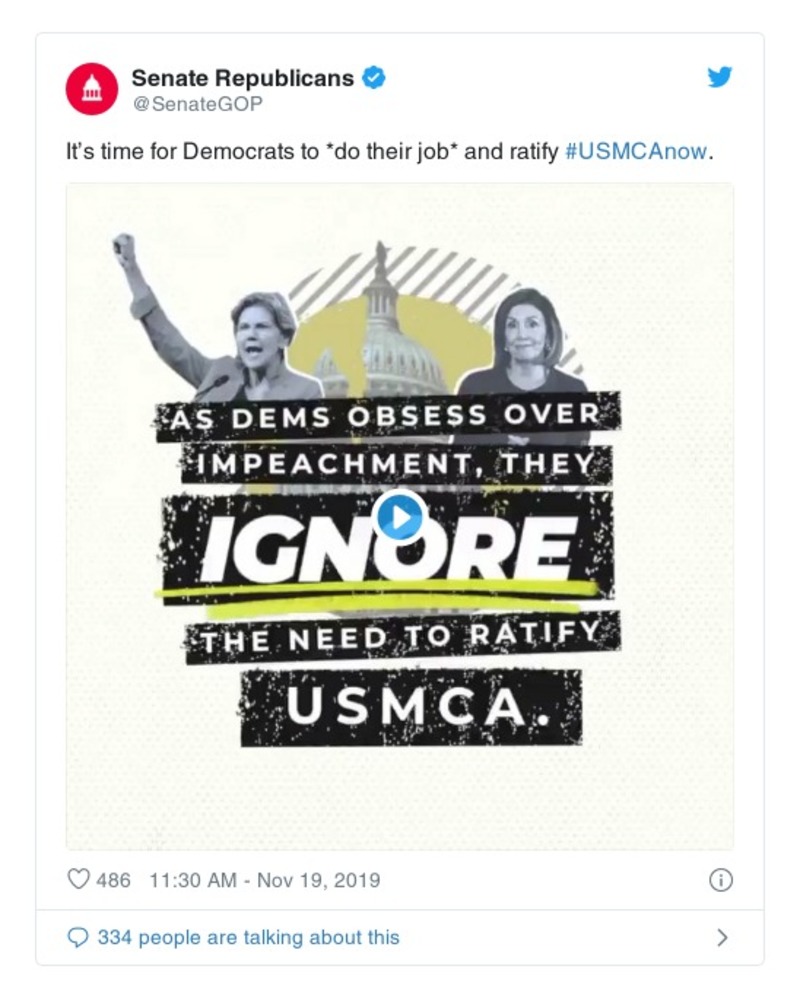Click the 486 likes count

(x=113, y=880)
